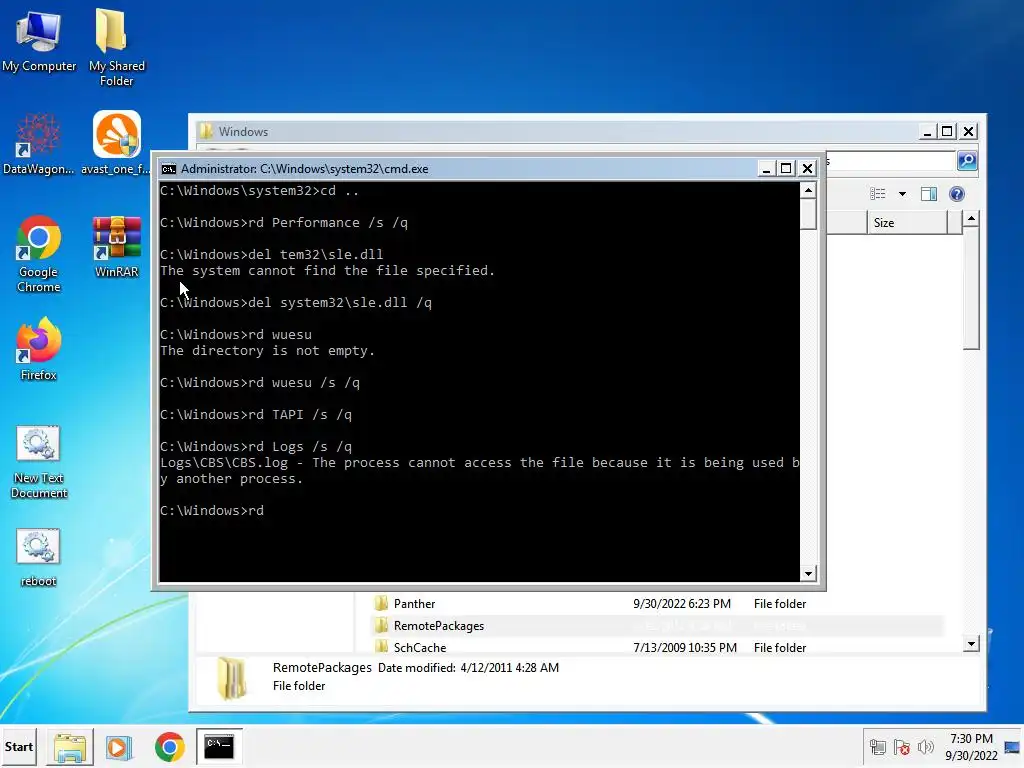1024x768 pixels.
Task: Select the Firefox desktop shortcut
Action: [x=39, y=349]
